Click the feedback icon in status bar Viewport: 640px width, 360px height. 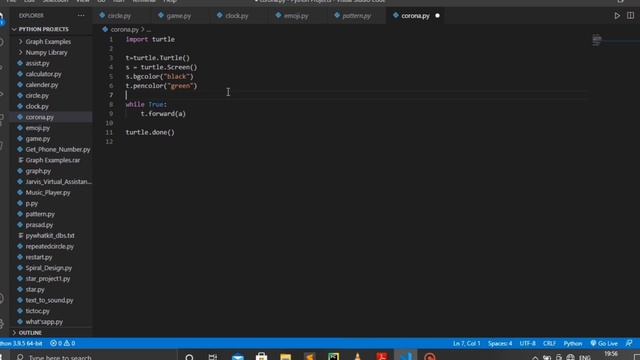[x=629, y=343]
